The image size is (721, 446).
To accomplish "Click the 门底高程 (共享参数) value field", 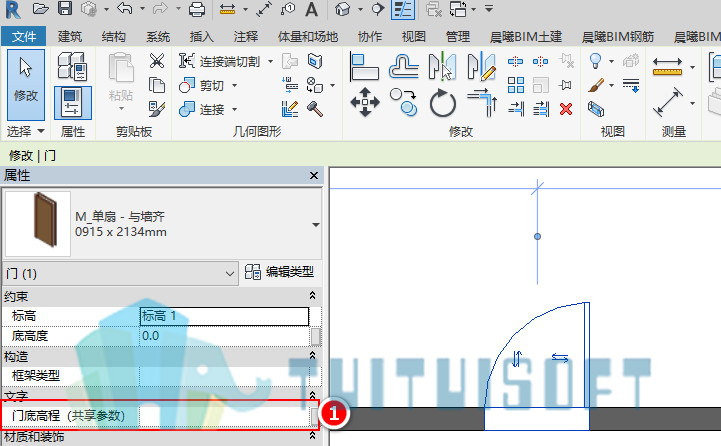I will tap(224, 416).
